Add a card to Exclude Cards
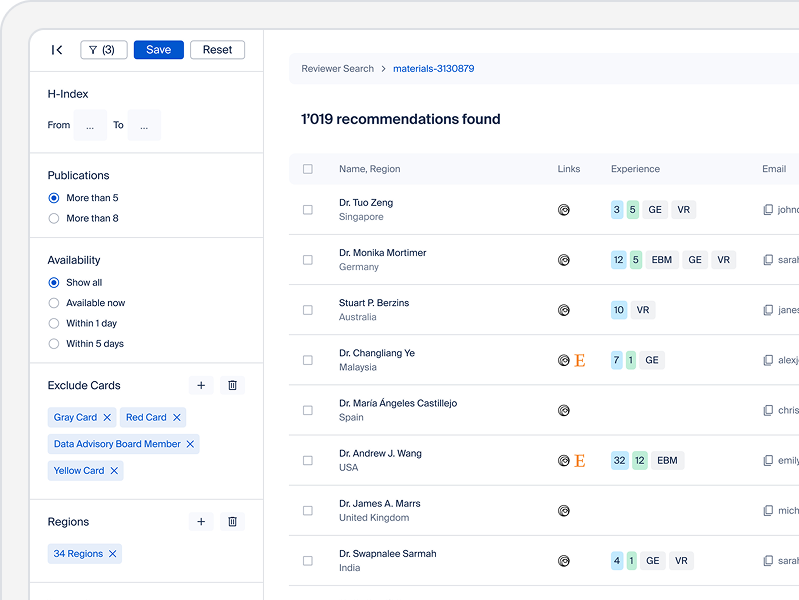 click(201, 385)
